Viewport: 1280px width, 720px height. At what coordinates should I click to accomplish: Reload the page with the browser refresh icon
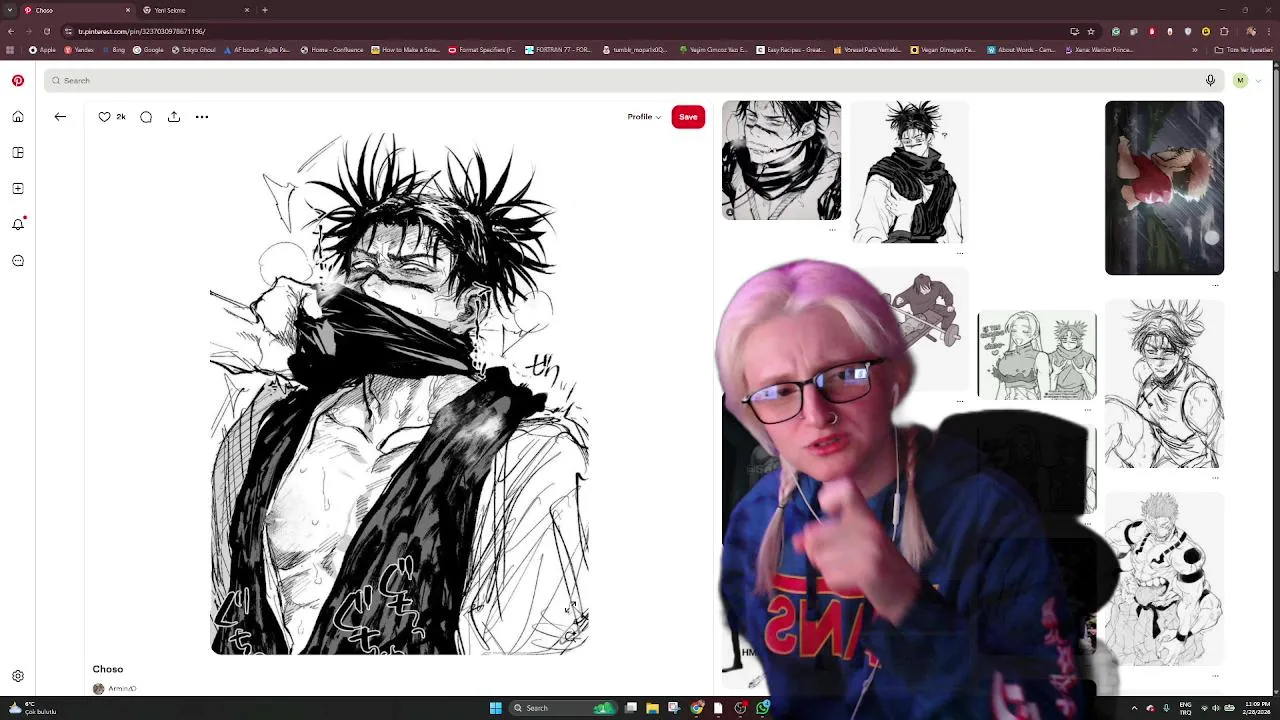pyautogui.click(x=46, y=31)
